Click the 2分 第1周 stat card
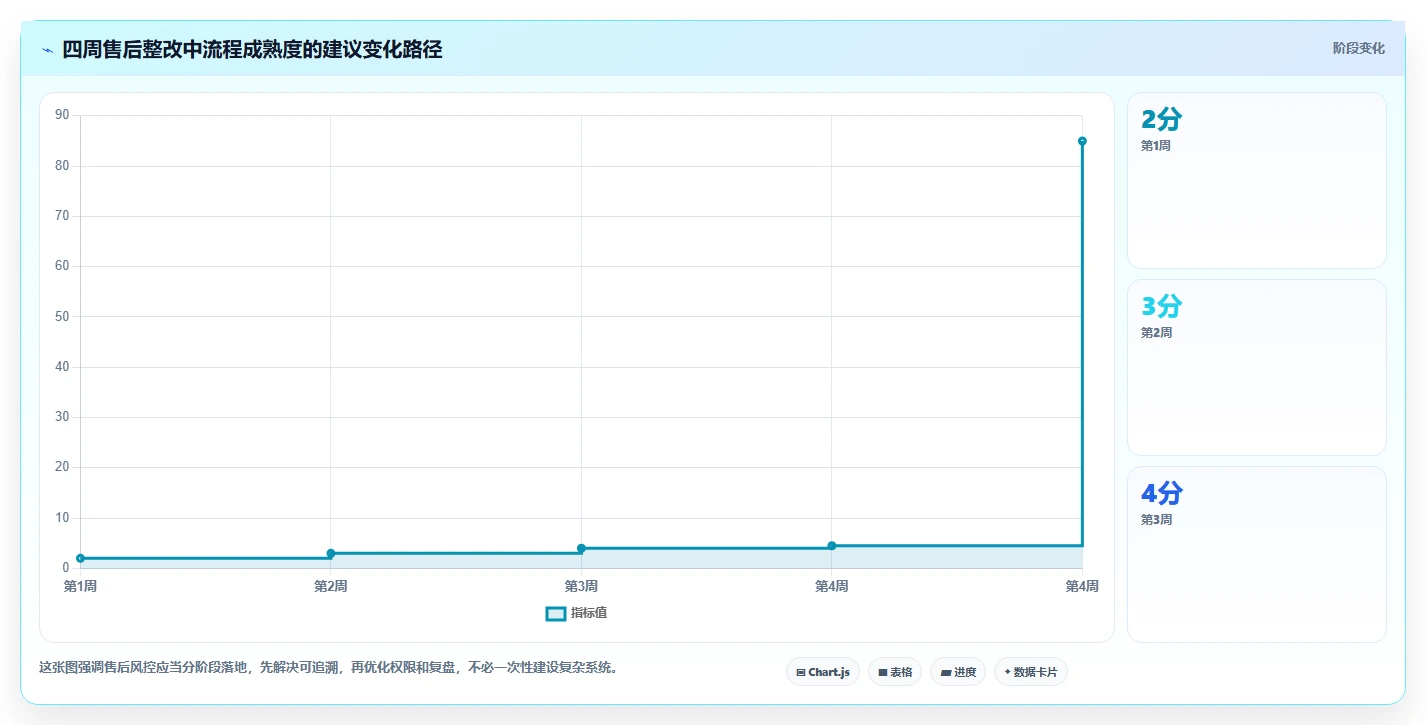The height and width of the screenshot is (725, 1426). click(x=1257, y=181)
